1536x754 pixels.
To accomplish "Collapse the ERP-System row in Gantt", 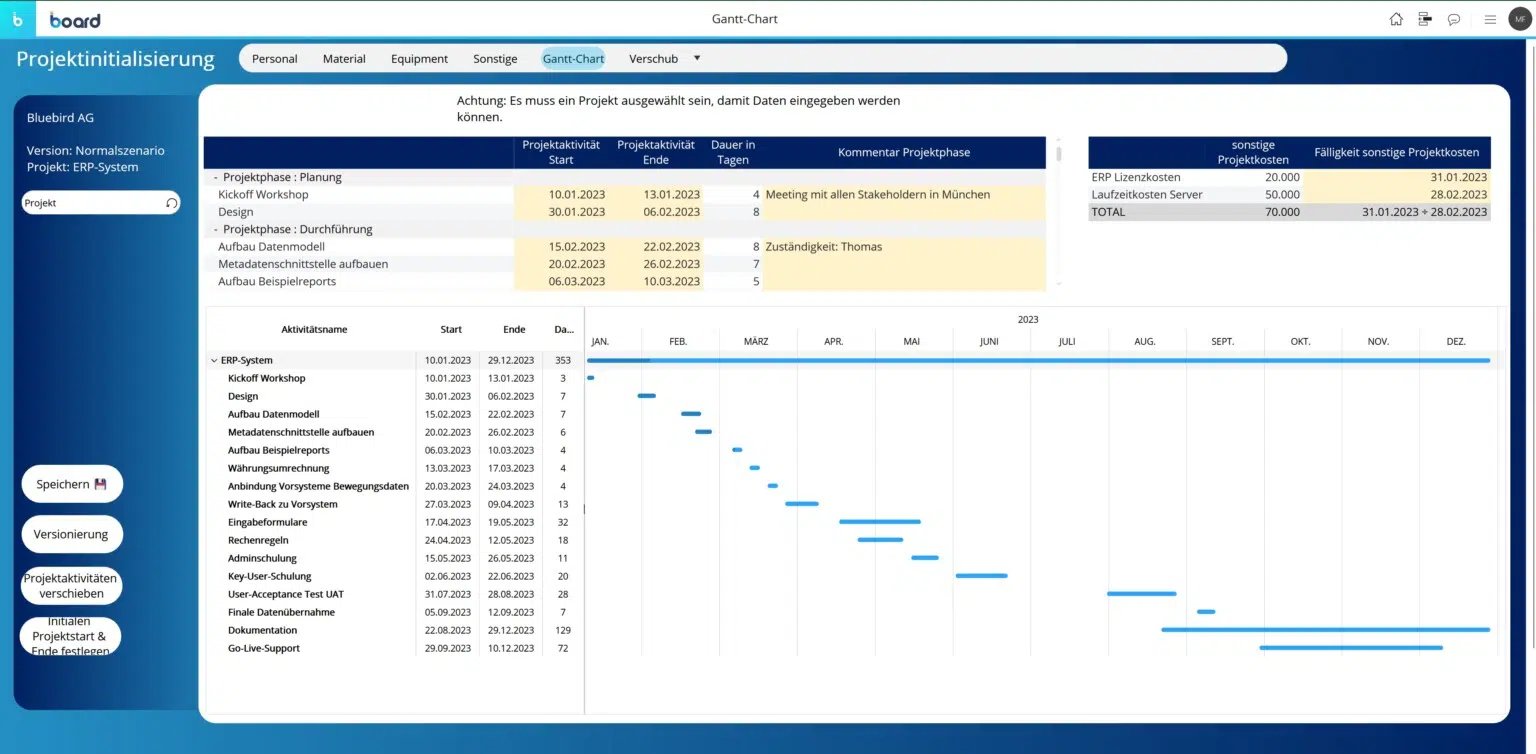I will 214,360.
